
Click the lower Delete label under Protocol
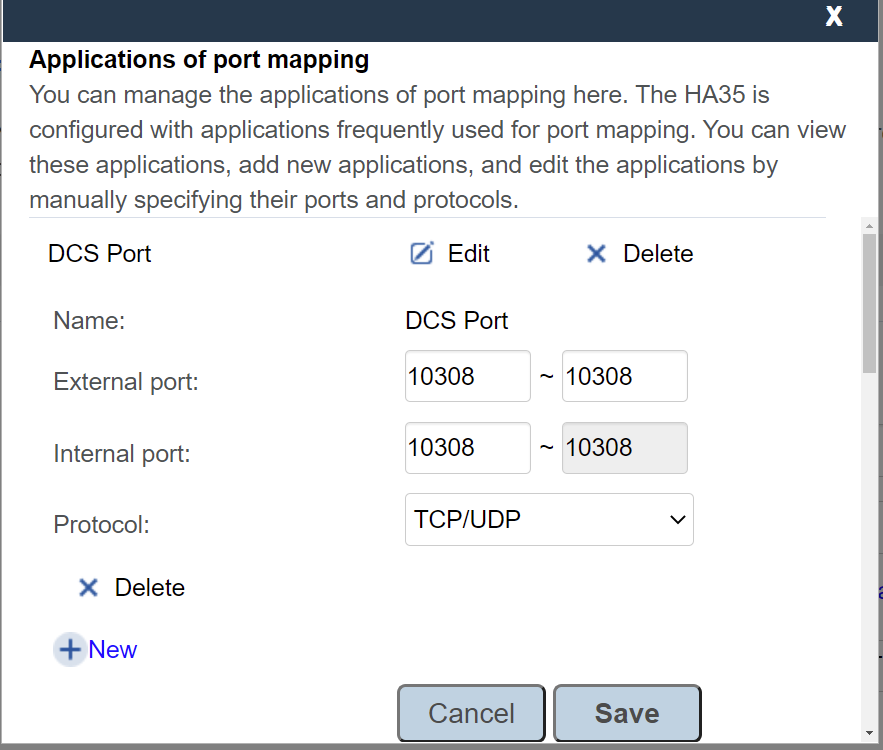[150, 587]
